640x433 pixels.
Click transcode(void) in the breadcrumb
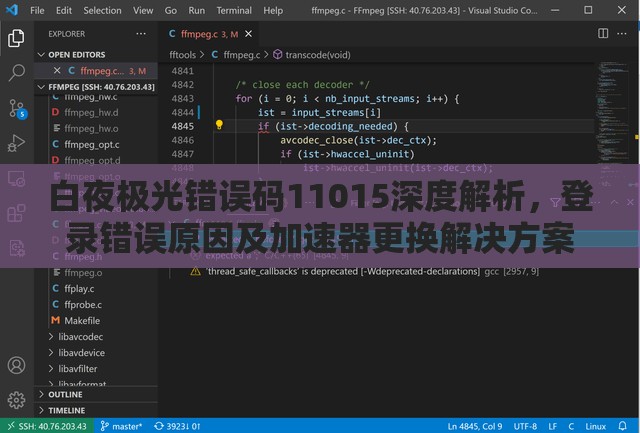click(x=318, y=55)
